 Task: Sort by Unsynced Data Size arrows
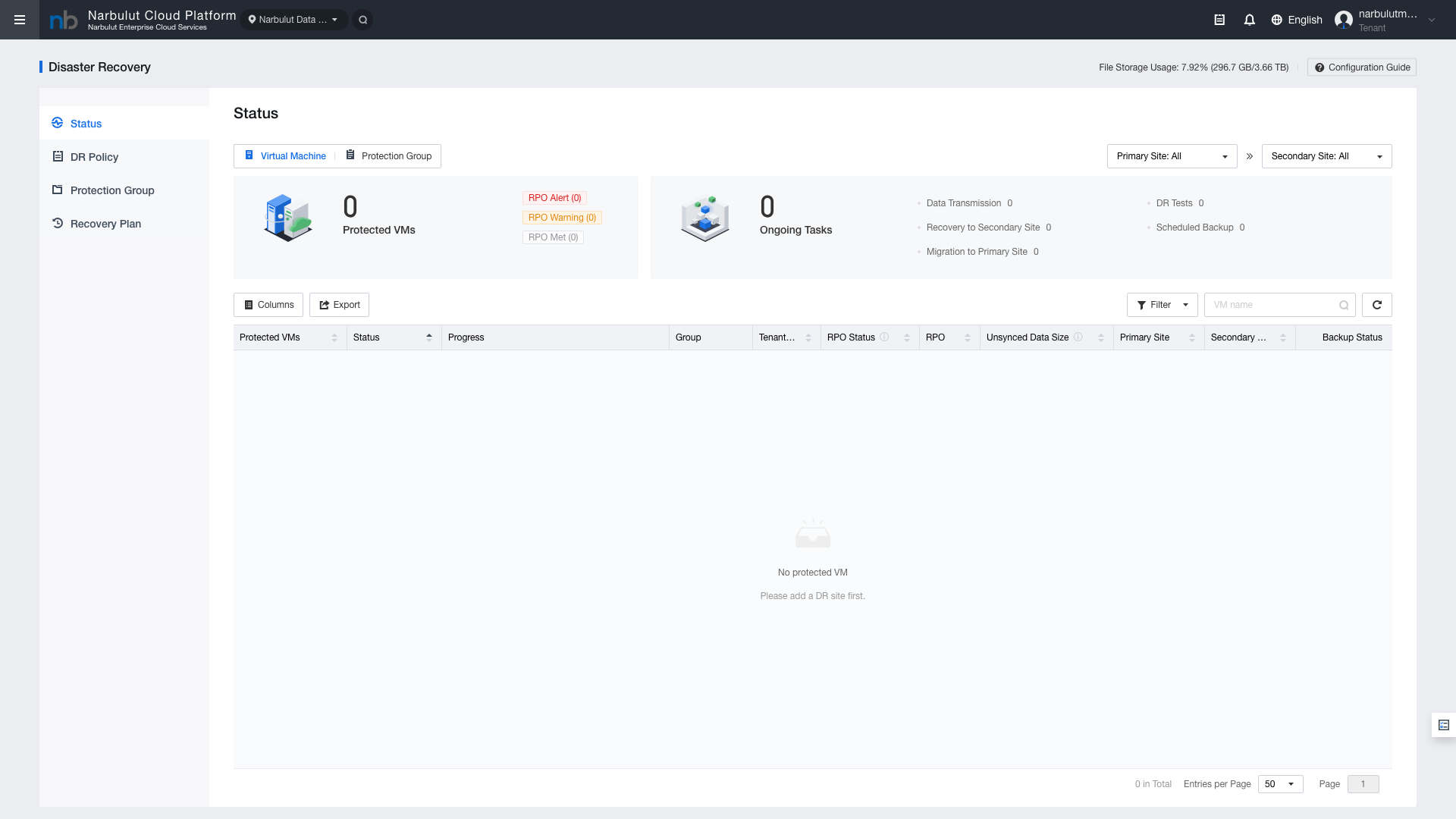pos(1101,337)
